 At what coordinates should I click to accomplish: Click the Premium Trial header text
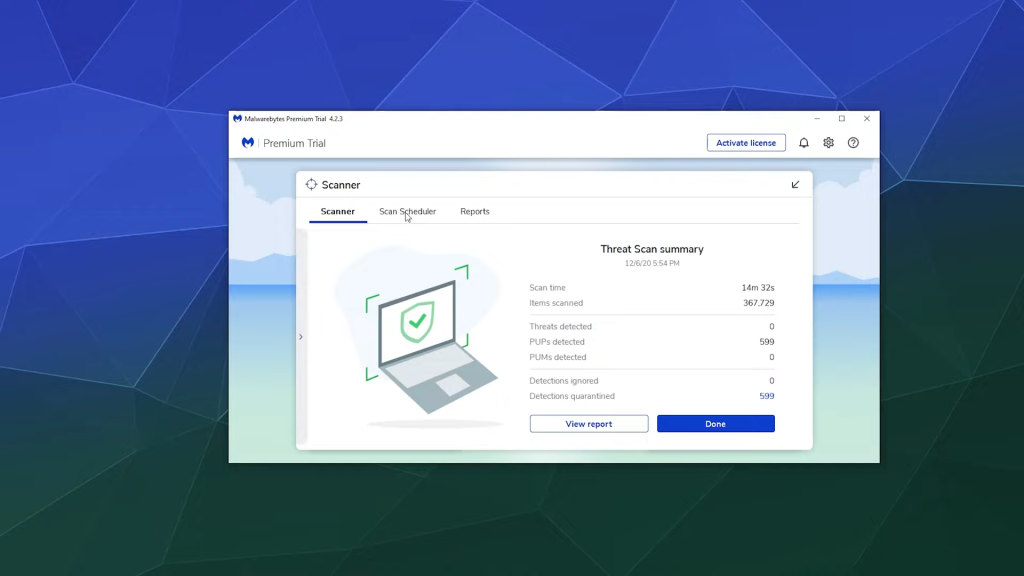tap(294, 143)
